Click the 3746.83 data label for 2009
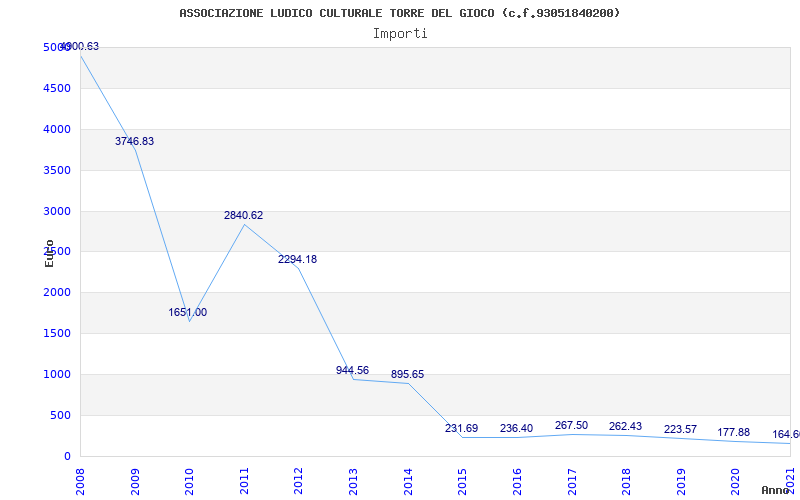800x500 pixels. (134, 141)
